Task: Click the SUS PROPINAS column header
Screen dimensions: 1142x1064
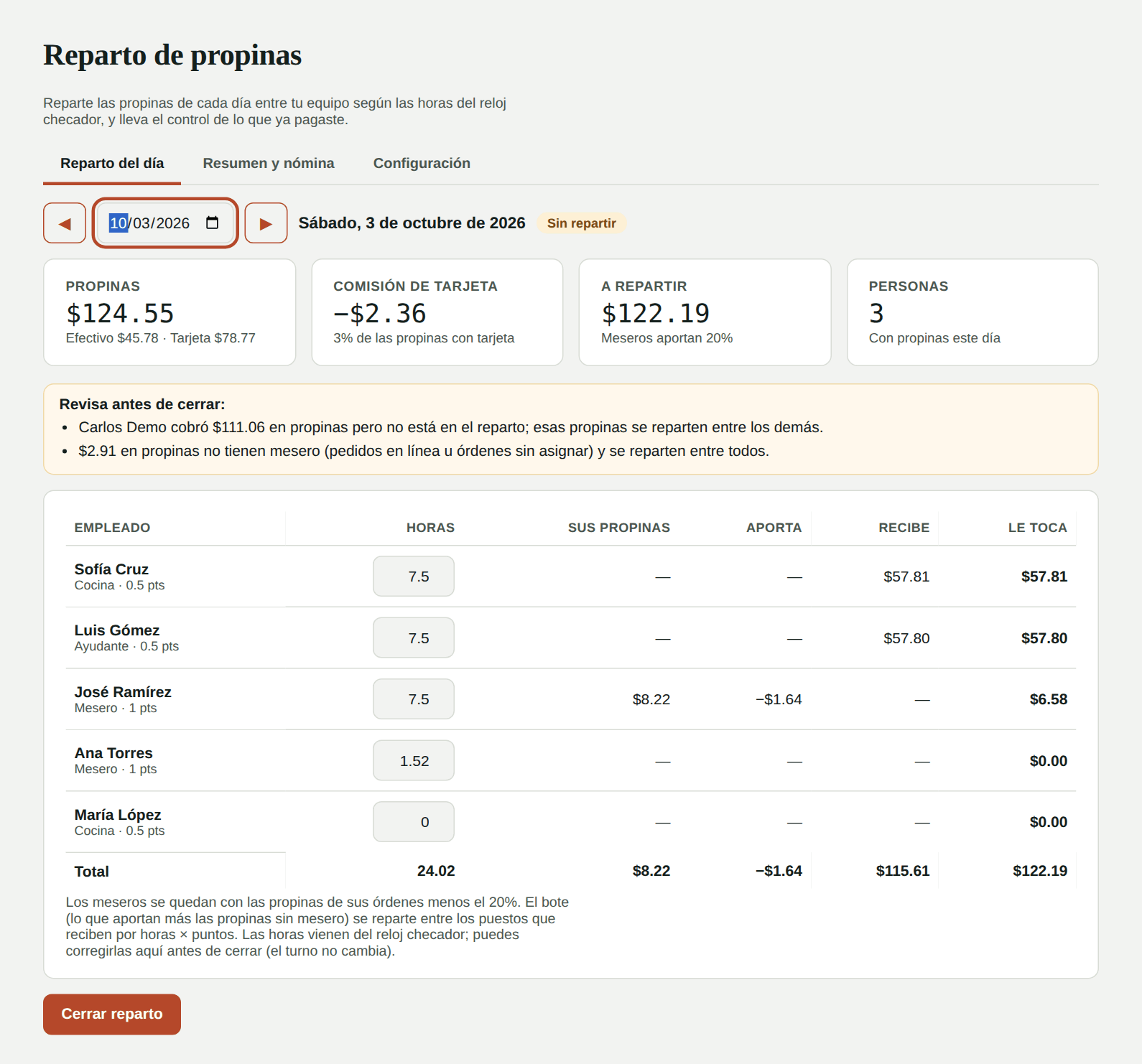Action: [x=619, y=528]
